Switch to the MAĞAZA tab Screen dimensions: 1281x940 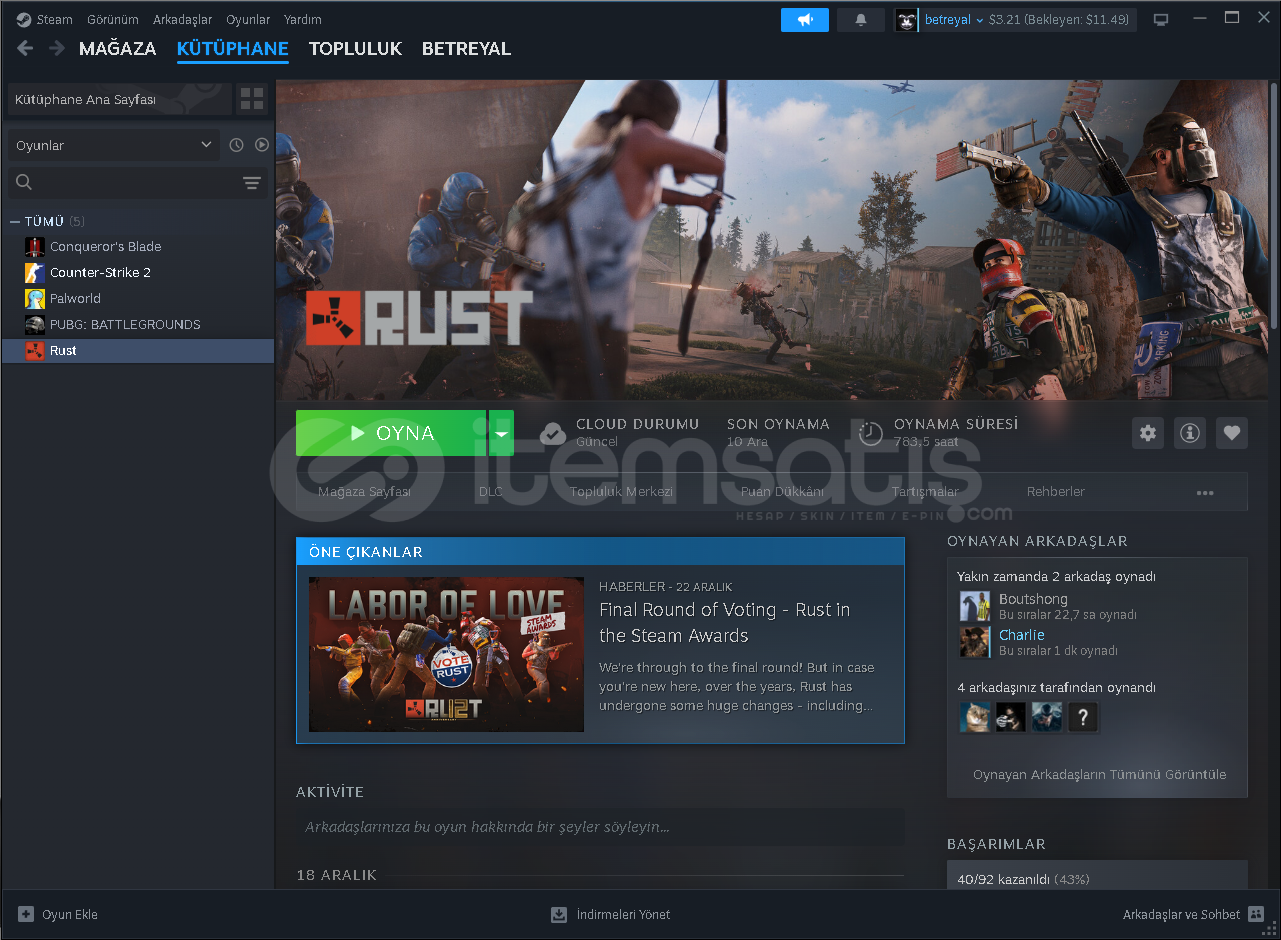118,49
